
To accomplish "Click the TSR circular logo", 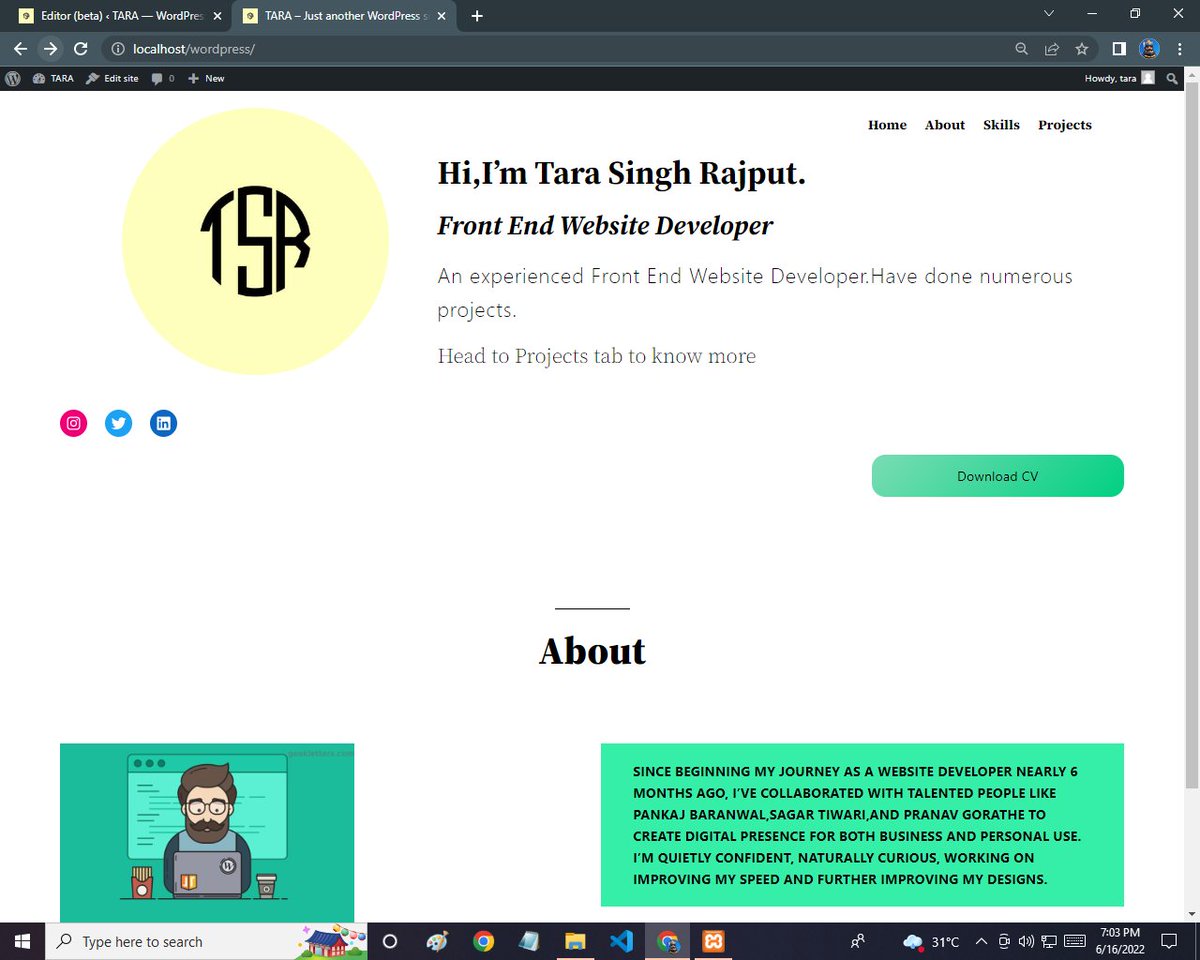I will coord(255,241).
